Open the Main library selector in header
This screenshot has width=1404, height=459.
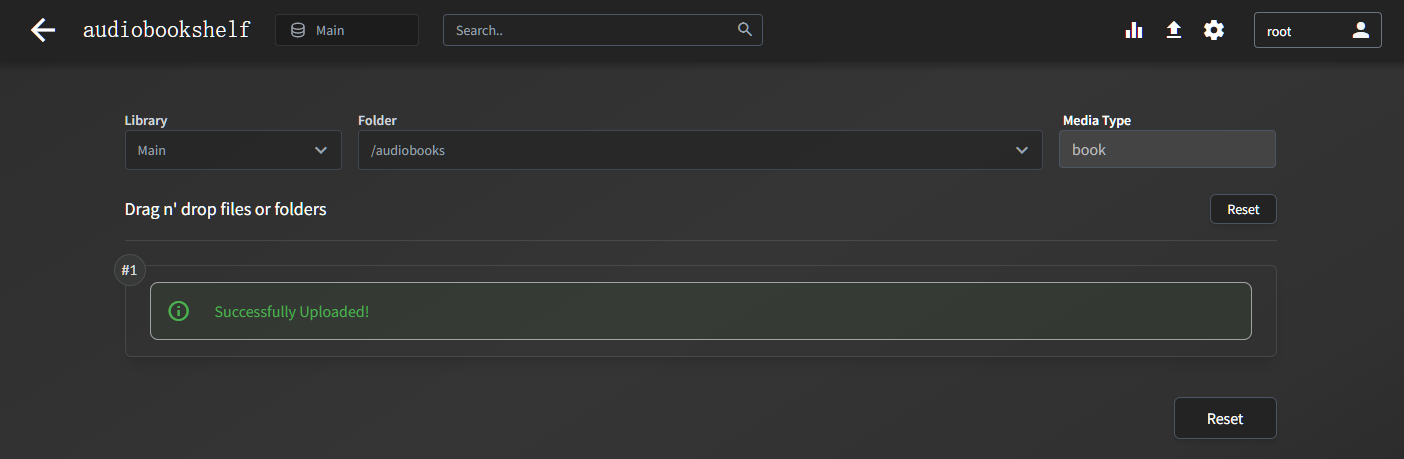347,30
